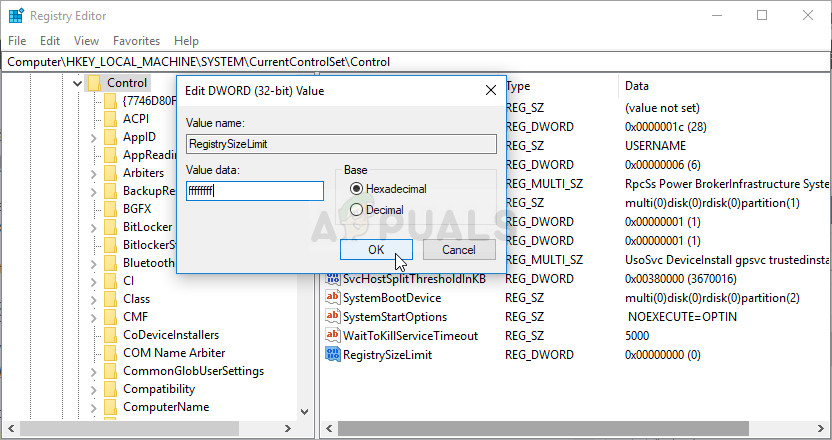Image resolution: width=832 pixels, height=440 pixels.
Task: Click the SvcHostSplitThresholdInKB DWORD icon
Action: (333, 279)
